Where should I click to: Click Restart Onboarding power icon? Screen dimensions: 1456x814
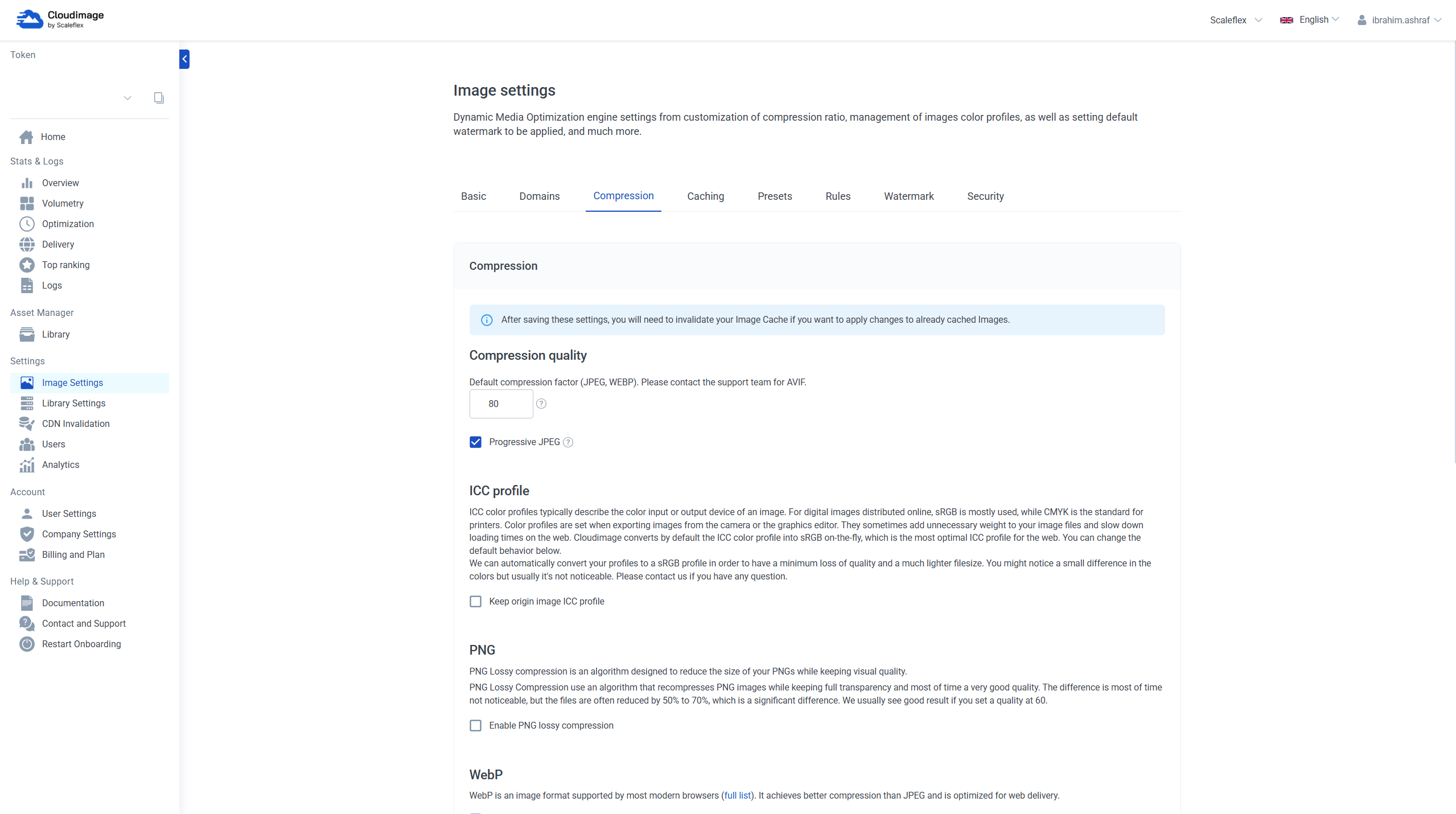pyautogui.click(x=27, y=644)
